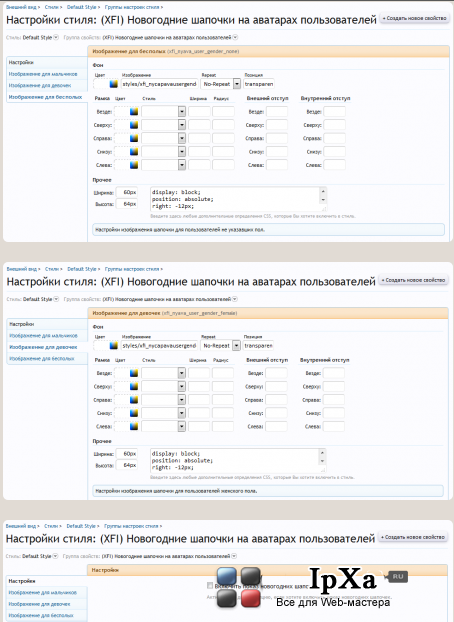Click background color field in бесполых panel
Screen dimensions: 454x622
click(x=101, y=84)
